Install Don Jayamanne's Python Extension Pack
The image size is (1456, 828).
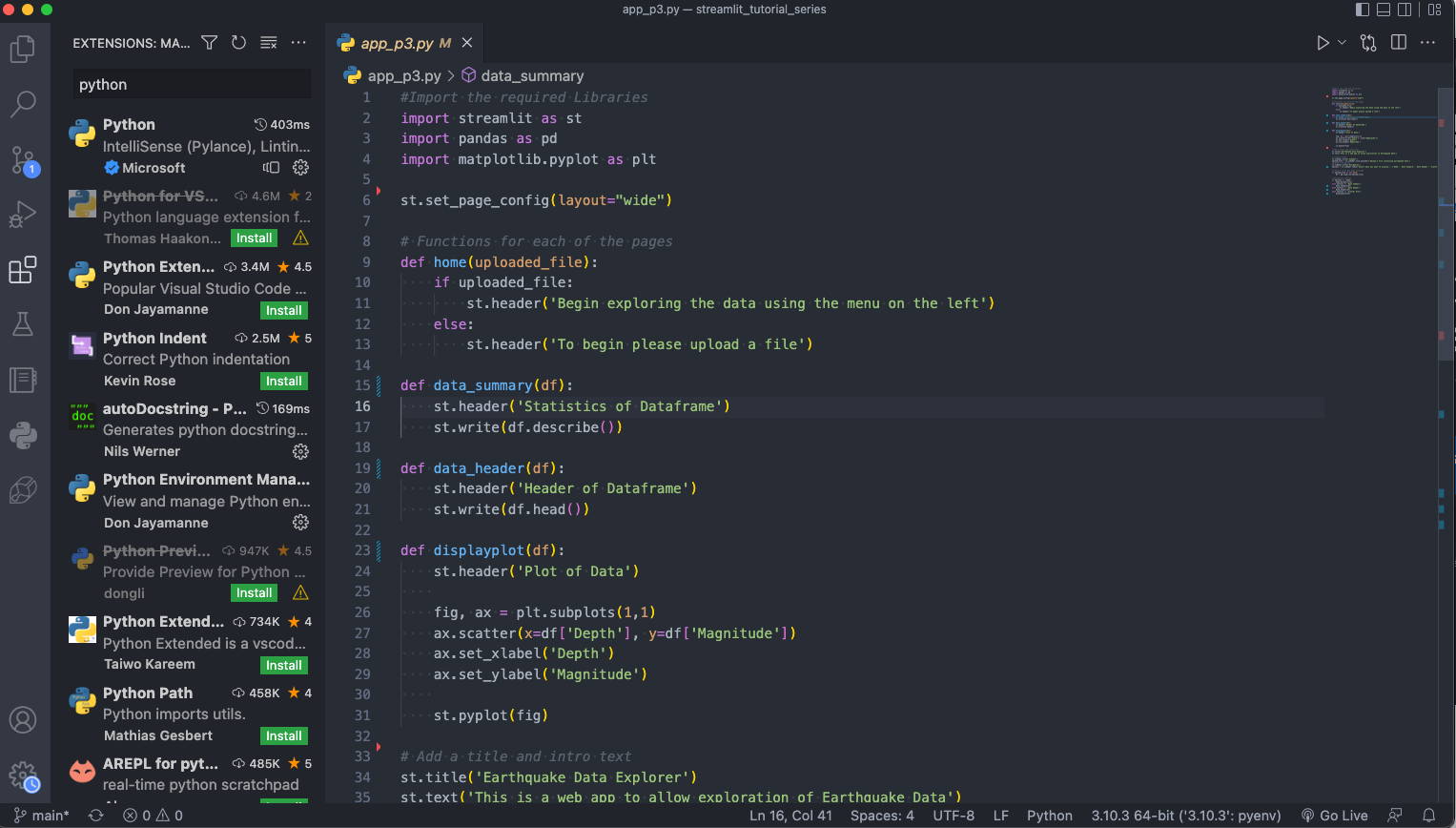click(284, 310)
